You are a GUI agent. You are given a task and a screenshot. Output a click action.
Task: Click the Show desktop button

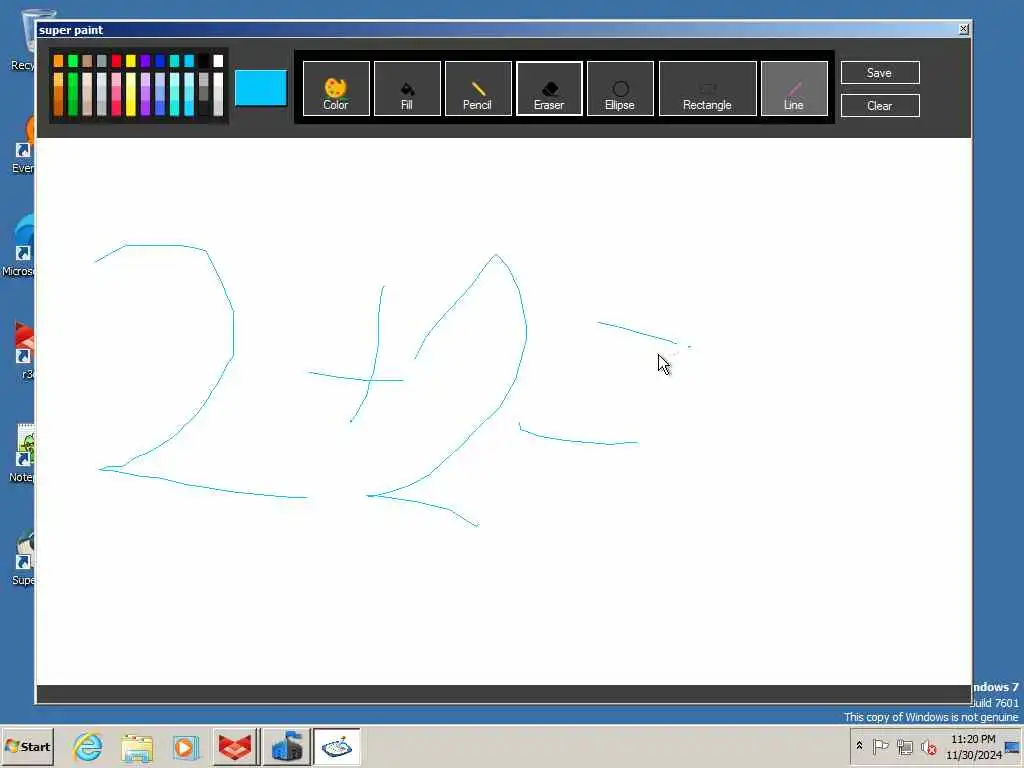coord(1013,746)
